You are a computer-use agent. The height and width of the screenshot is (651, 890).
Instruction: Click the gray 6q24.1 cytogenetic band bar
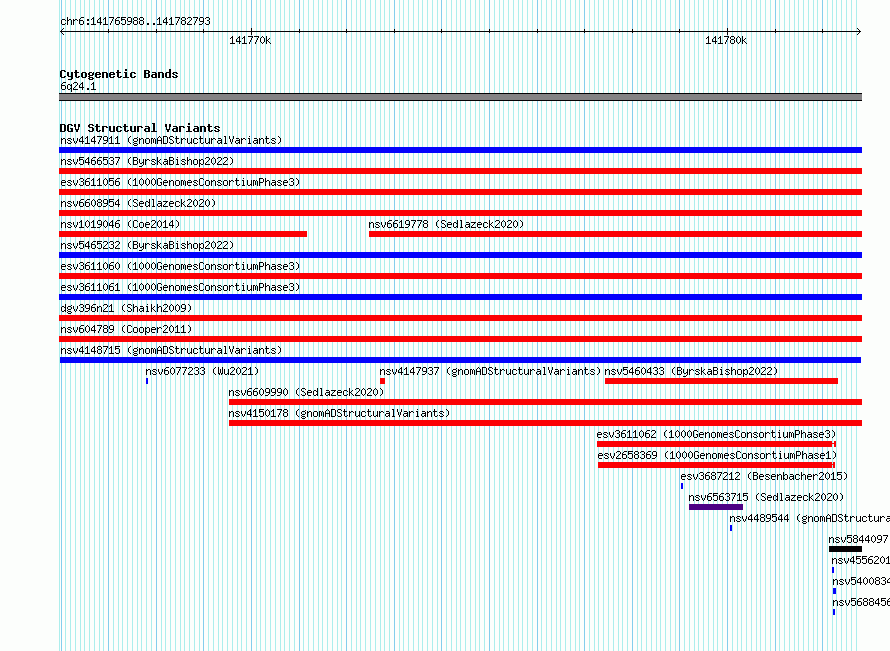[460, 97]
